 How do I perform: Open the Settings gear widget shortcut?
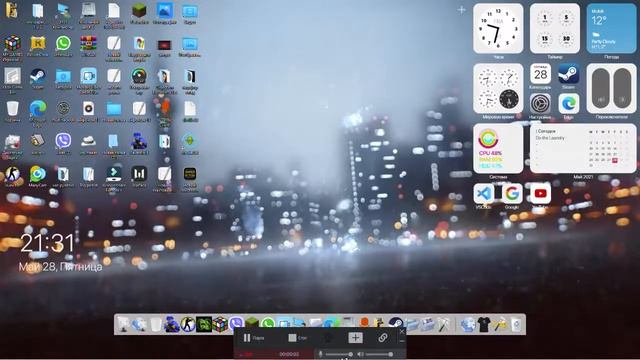[540, 103]
